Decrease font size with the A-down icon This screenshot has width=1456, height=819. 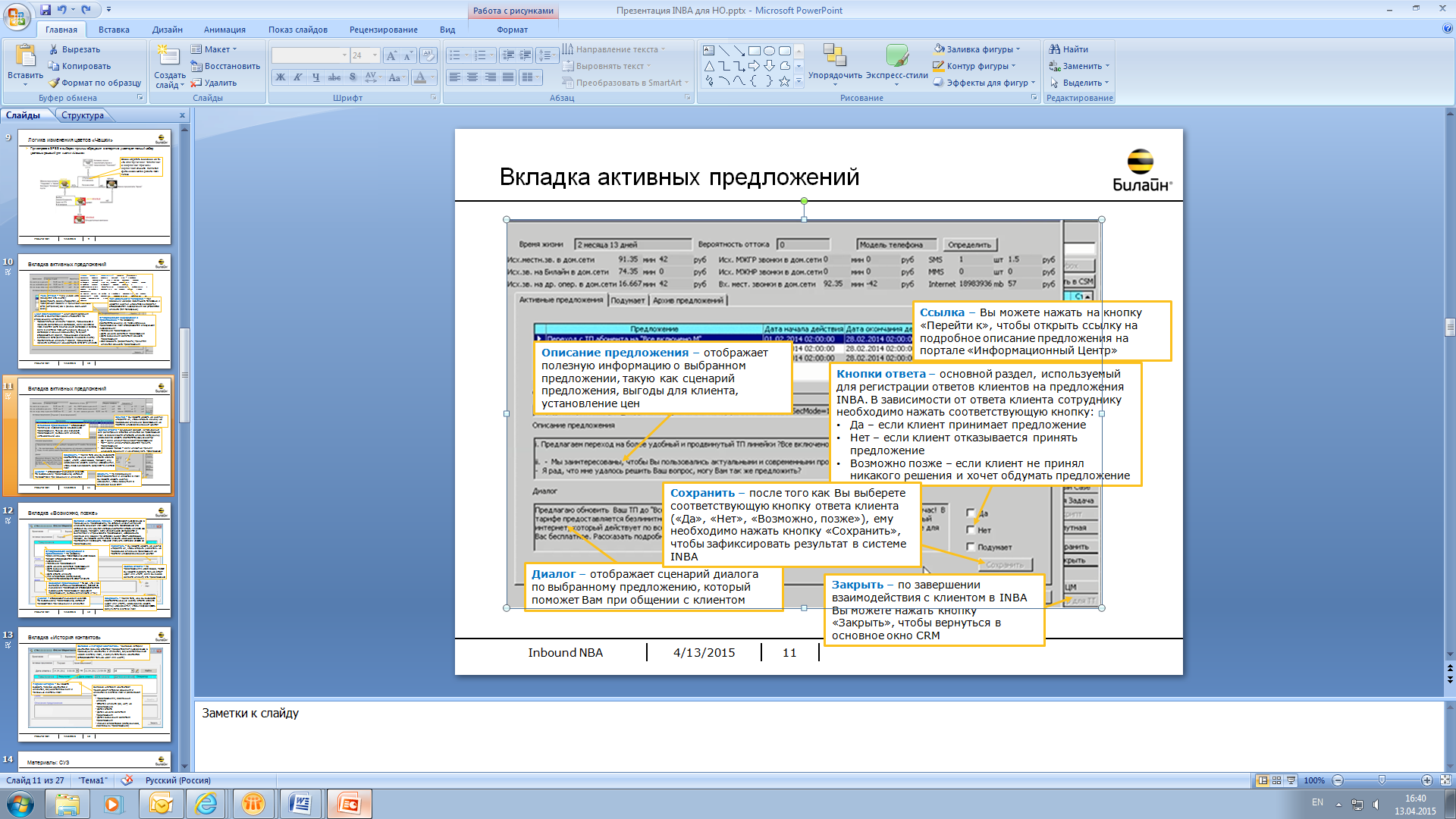point(408,55)
